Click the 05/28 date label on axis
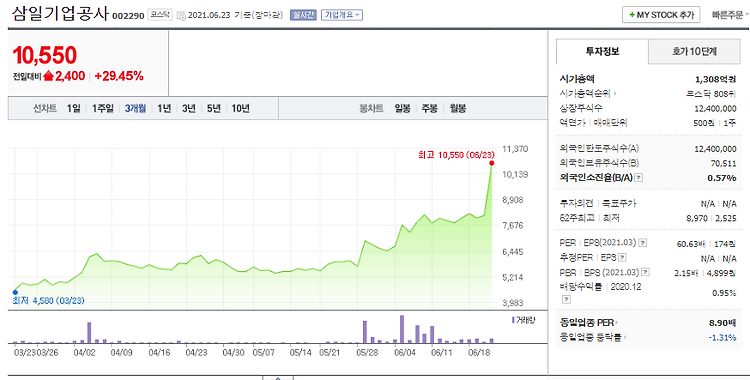The width and height of the screenshot is (750, 380). click(367, 353)
